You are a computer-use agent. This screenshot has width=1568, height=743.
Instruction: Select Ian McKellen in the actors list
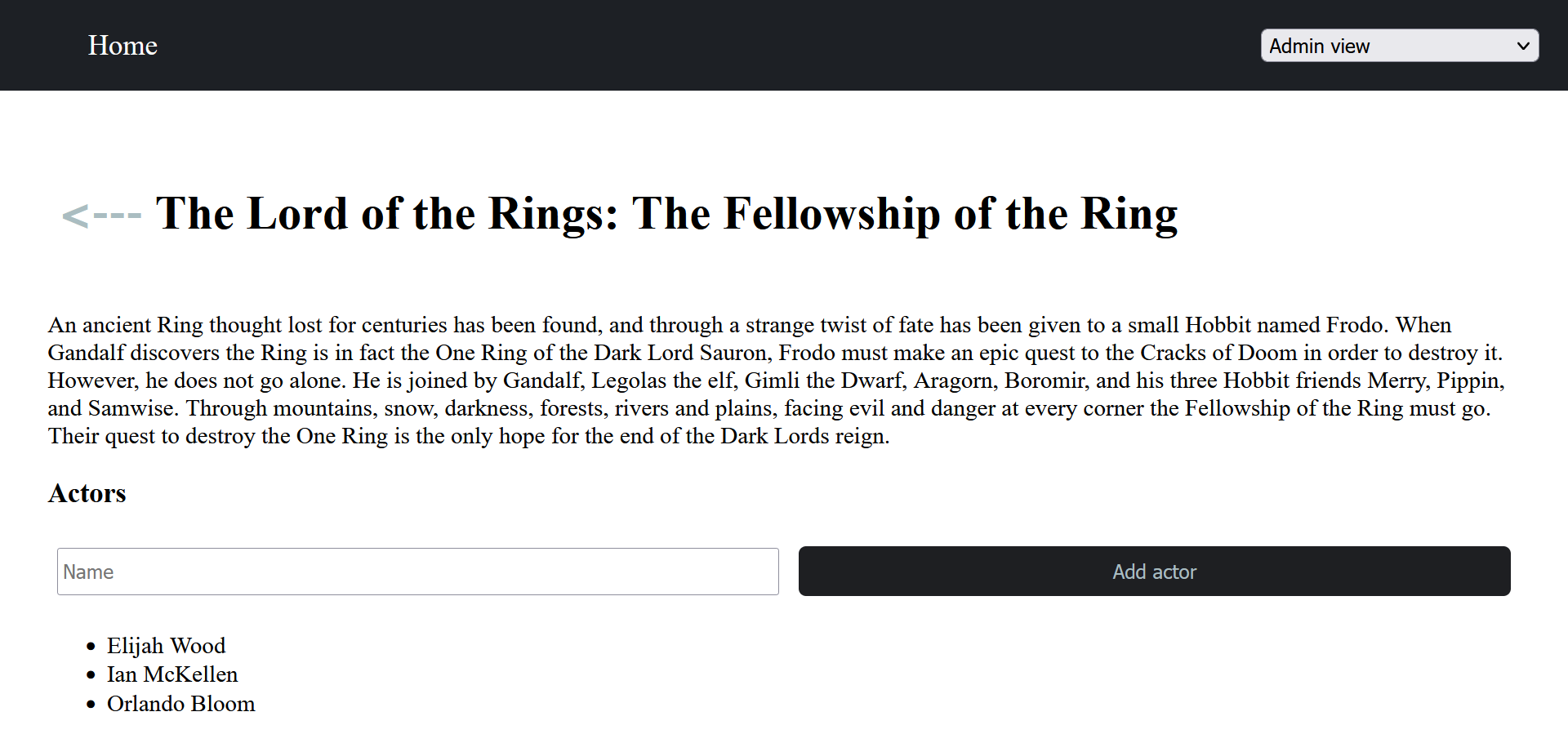[x=172, y=674]
